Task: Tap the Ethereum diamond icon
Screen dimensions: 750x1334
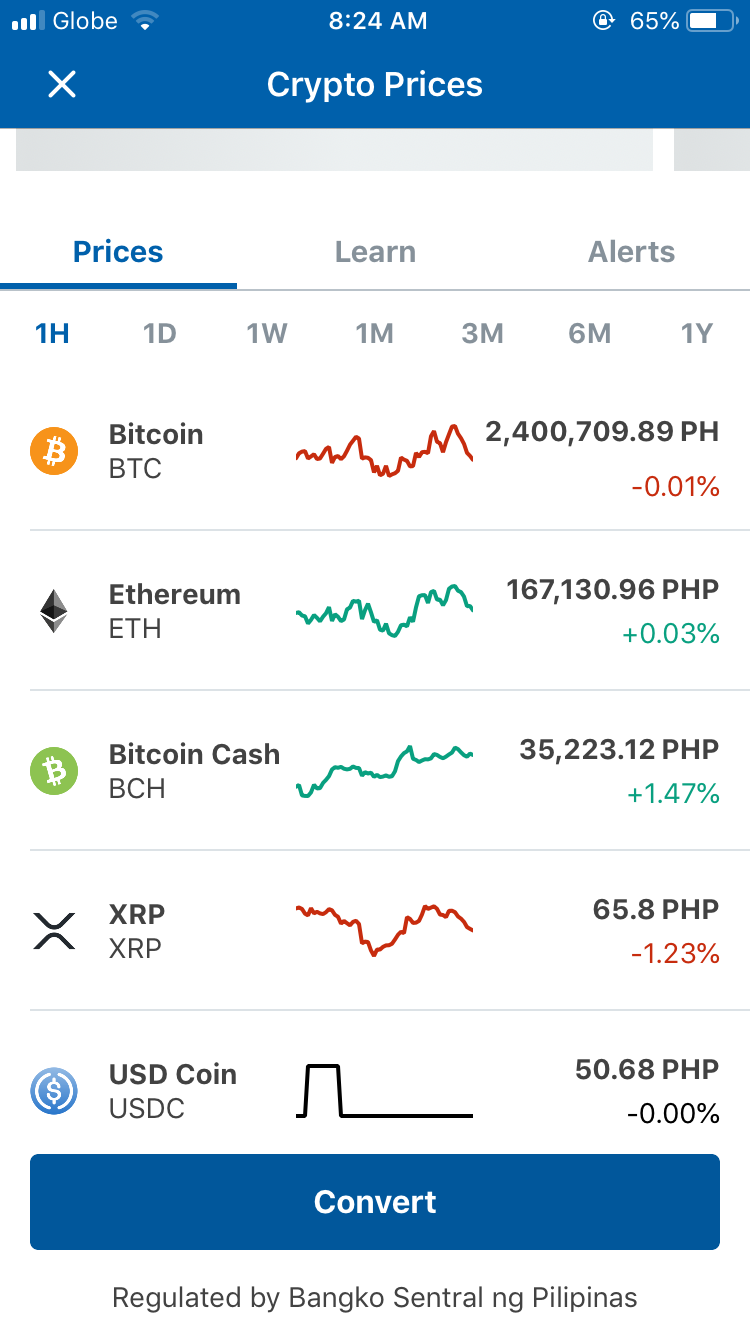Action: [x=54, y=611]
